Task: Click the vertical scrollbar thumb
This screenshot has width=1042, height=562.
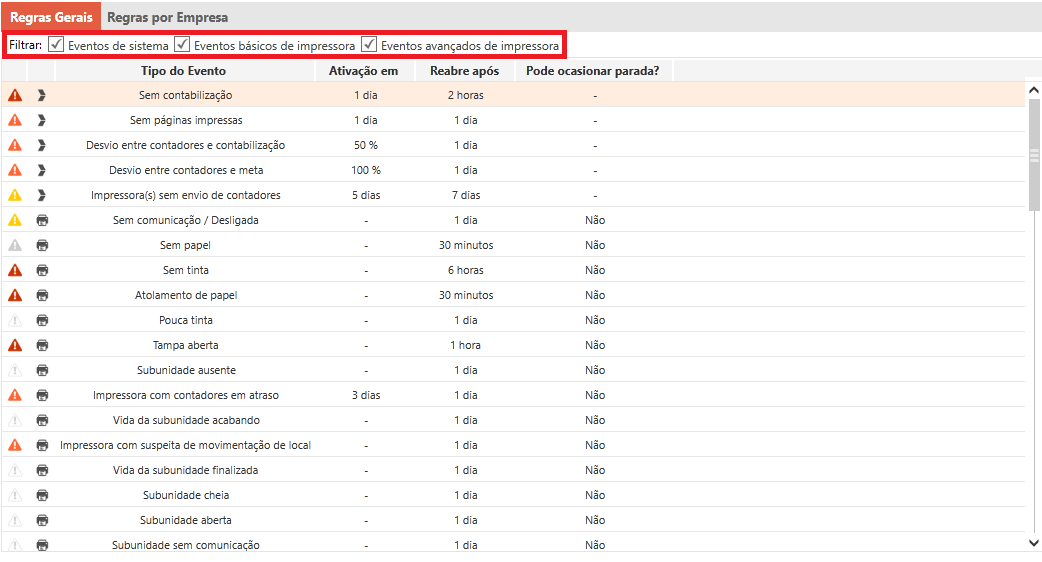Action: click(x=1034, y=155)
